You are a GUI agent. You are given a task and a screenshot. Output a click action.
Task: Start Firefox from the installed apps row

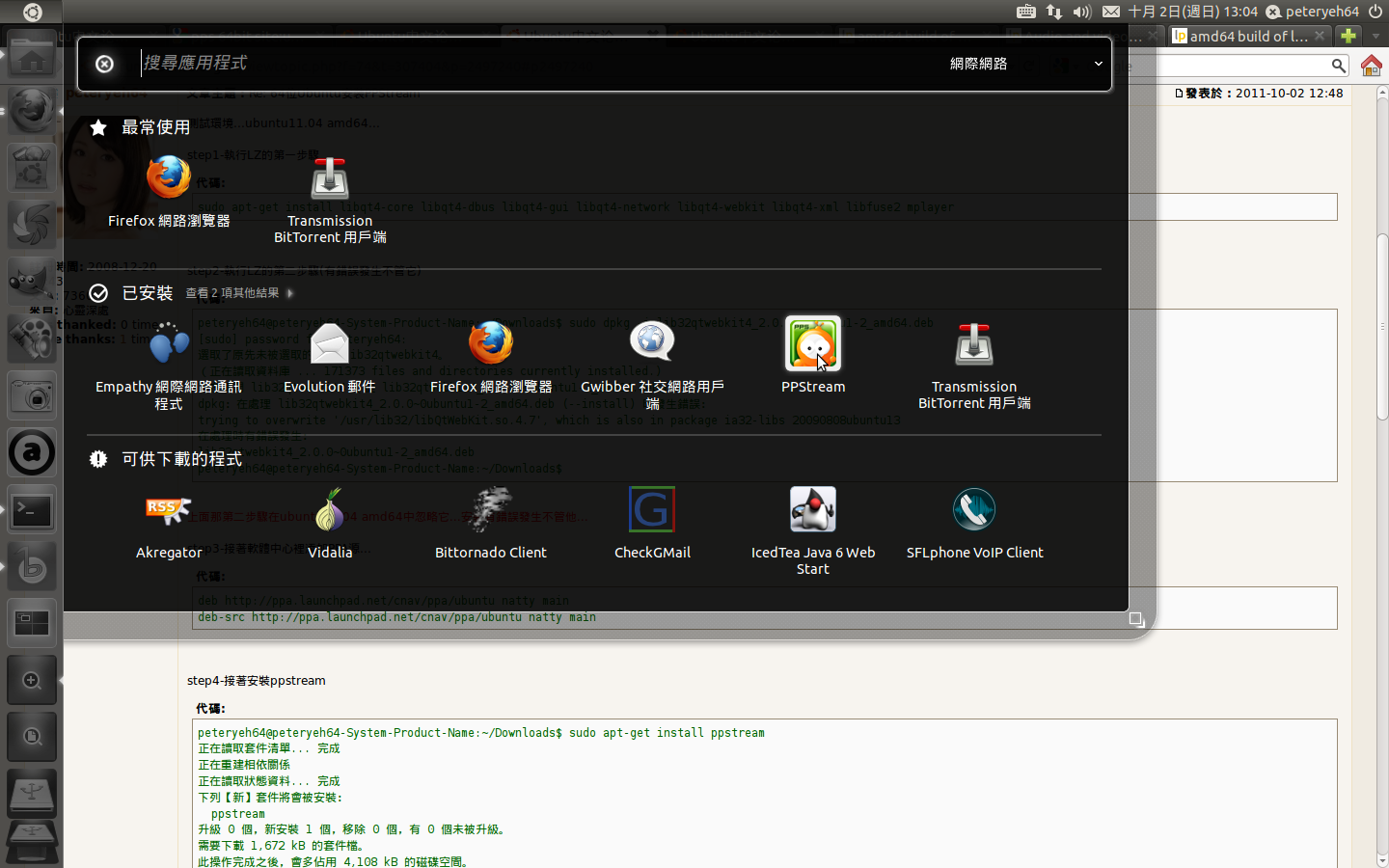pyautogui.click(x=491, y=357)
